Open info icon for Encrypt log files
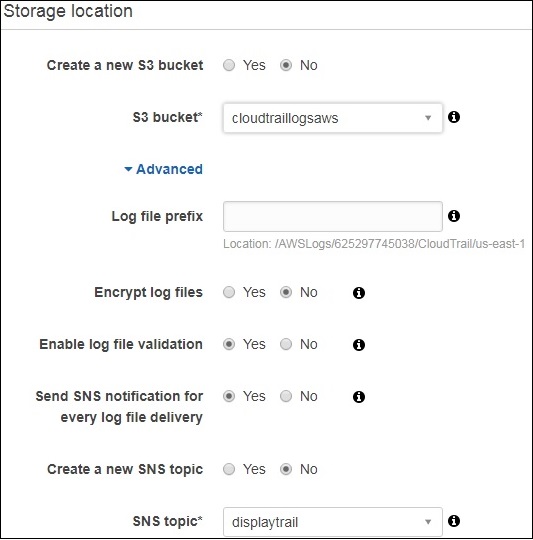This screenshot has height=540, width=533. coord(359,293)
